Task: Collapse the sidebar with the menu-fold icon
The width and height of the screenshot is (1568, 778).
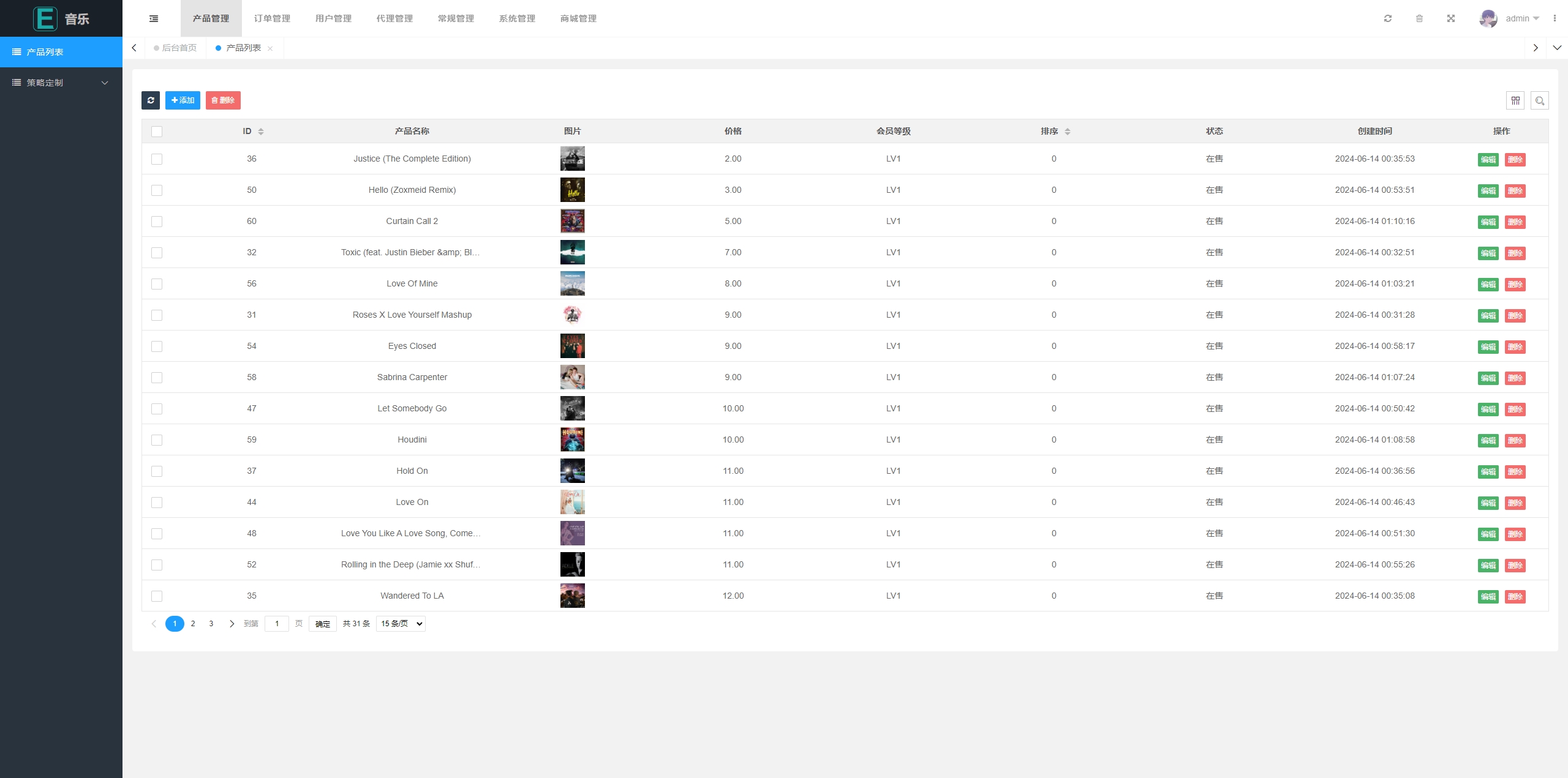Action: pos(154,18)
